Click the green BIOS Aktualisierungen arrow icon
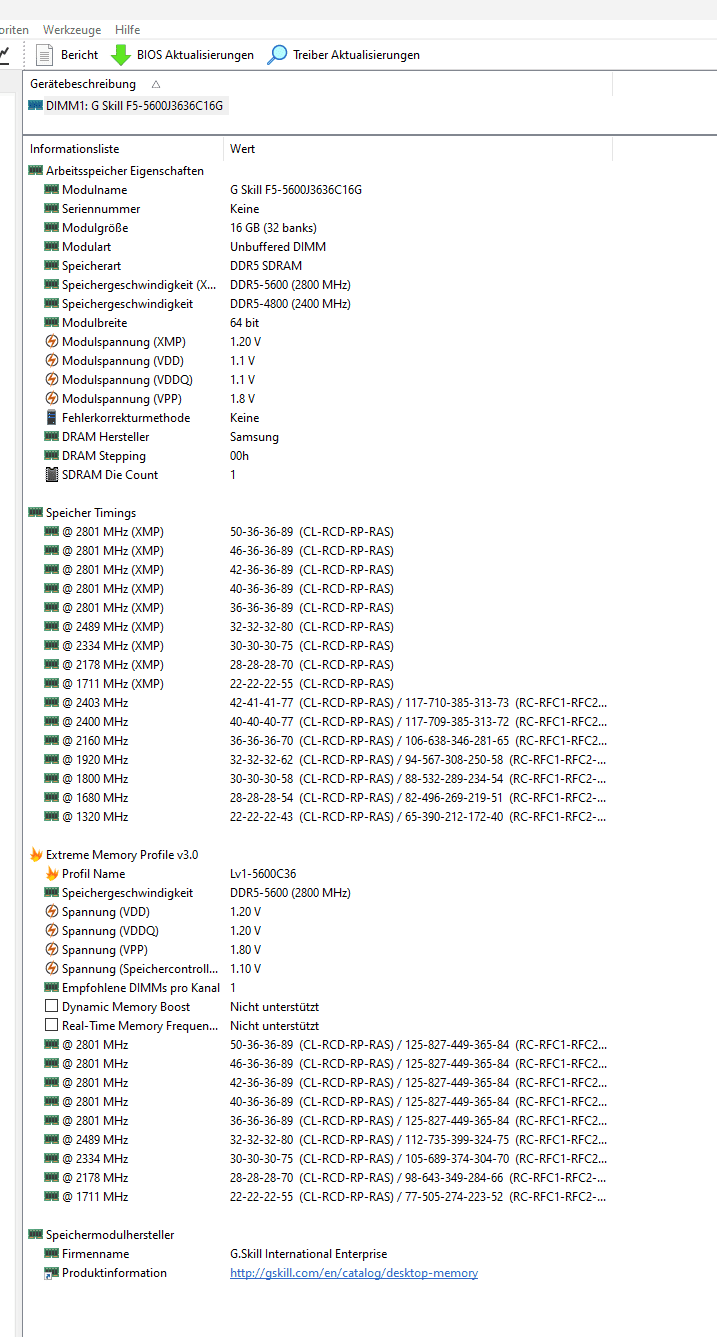The image size is (717, 1337). (x=120, y=55)
